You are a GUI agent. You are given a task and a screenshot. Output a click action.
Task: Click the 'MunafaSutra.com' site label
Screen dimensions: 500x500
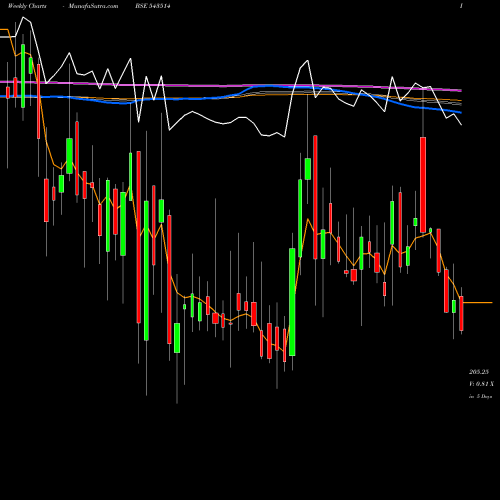[93, 6]
